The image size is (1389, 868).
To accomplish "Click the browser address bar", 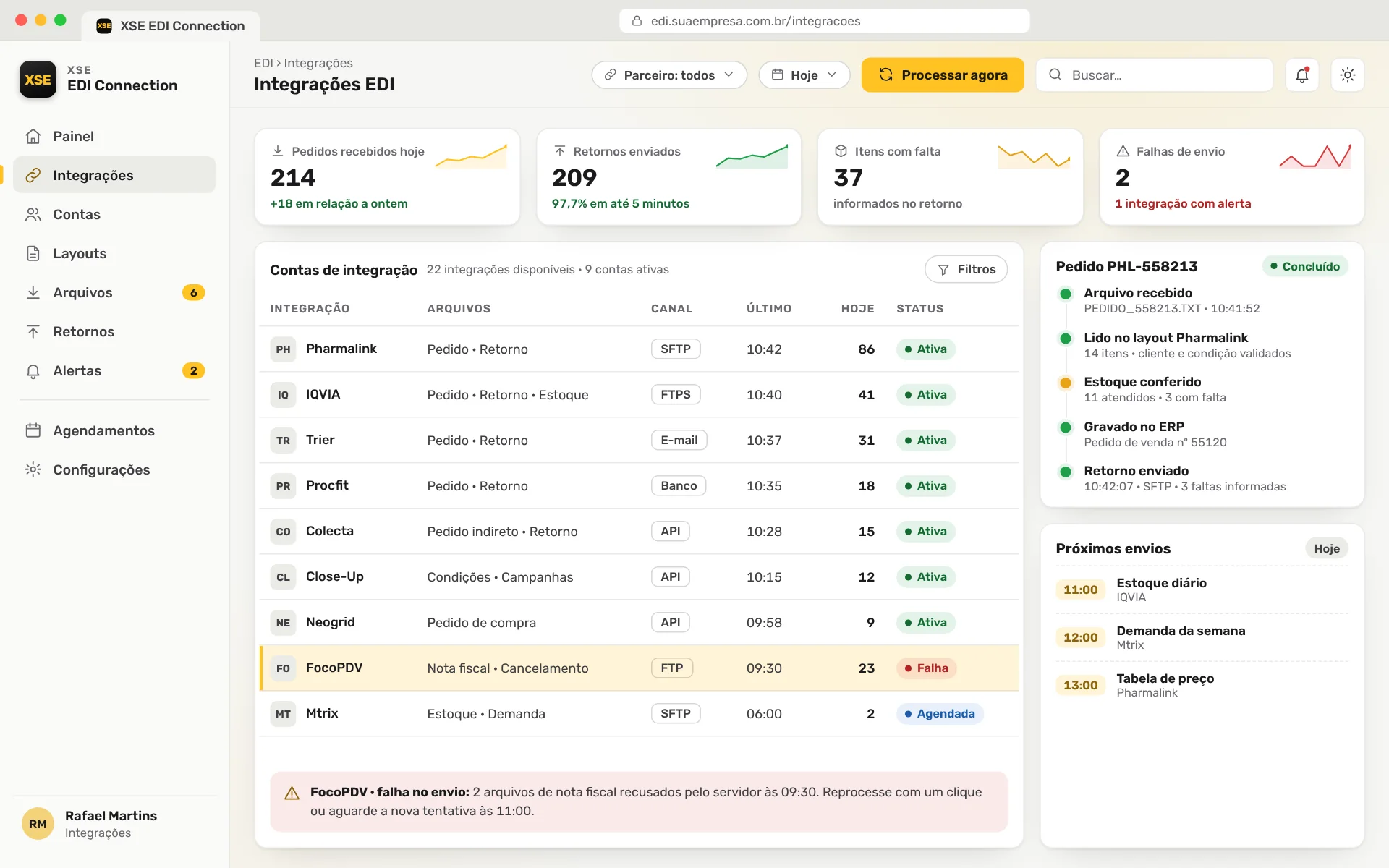I will [824, 21].
